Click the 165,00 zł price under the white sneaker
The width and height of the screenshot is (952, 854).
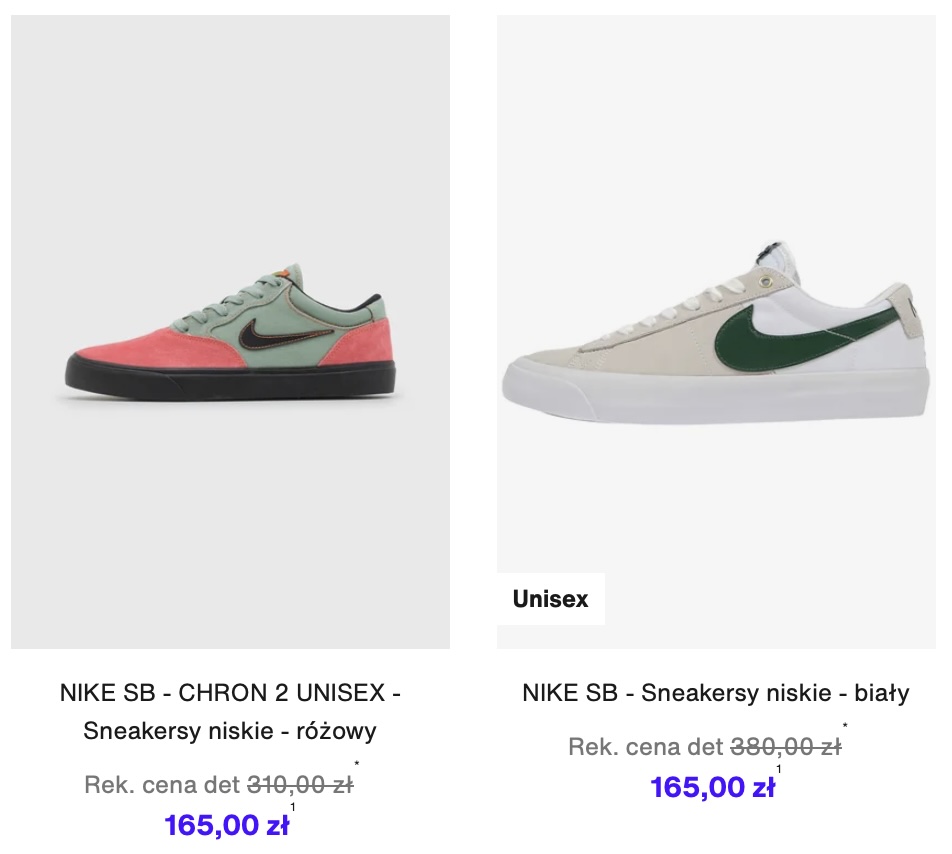coord(712,787)
